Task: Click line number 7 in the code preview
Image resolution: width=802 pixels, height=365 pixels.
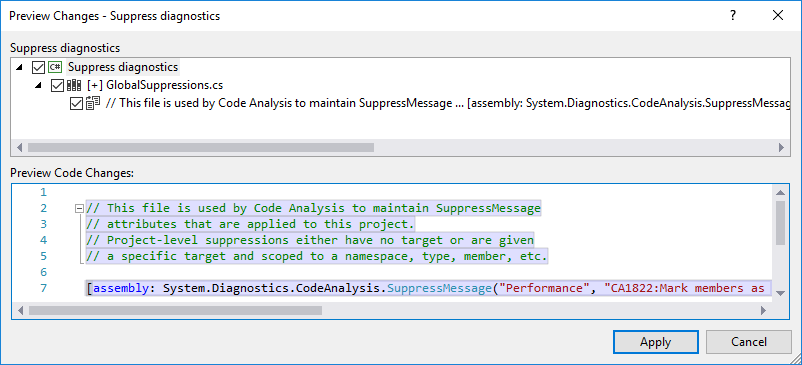Action: (x=43, y=288)
